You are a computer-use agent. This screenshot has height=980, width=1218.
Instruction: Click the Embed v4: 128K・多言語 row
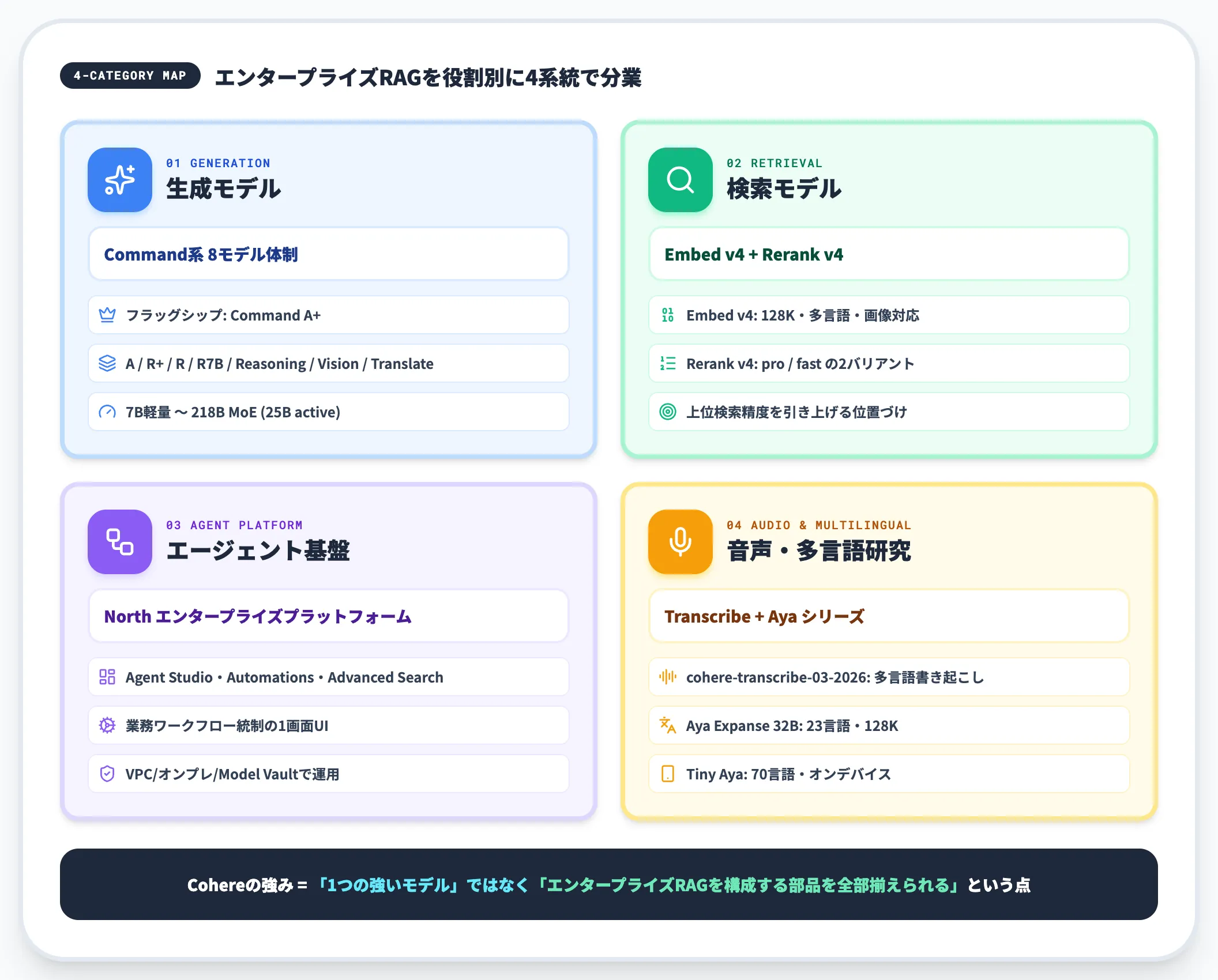click(x=889, y=315)
